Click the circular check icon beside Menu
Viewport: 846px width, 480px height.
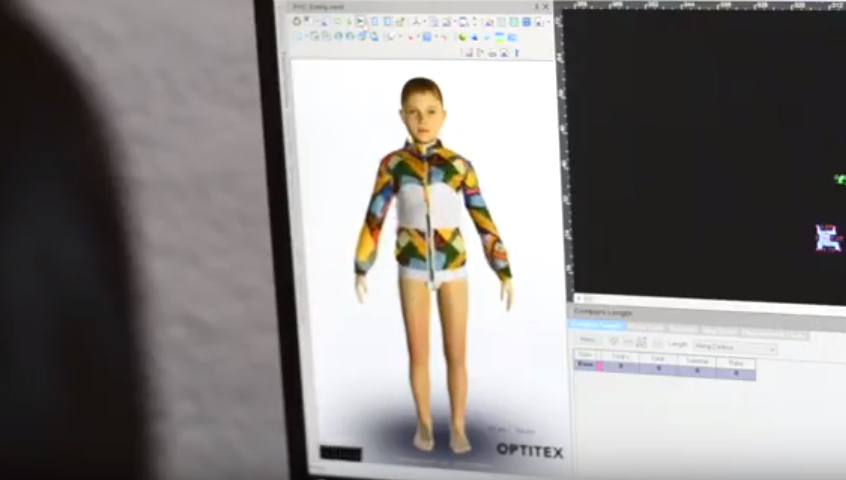coord(614,342)
